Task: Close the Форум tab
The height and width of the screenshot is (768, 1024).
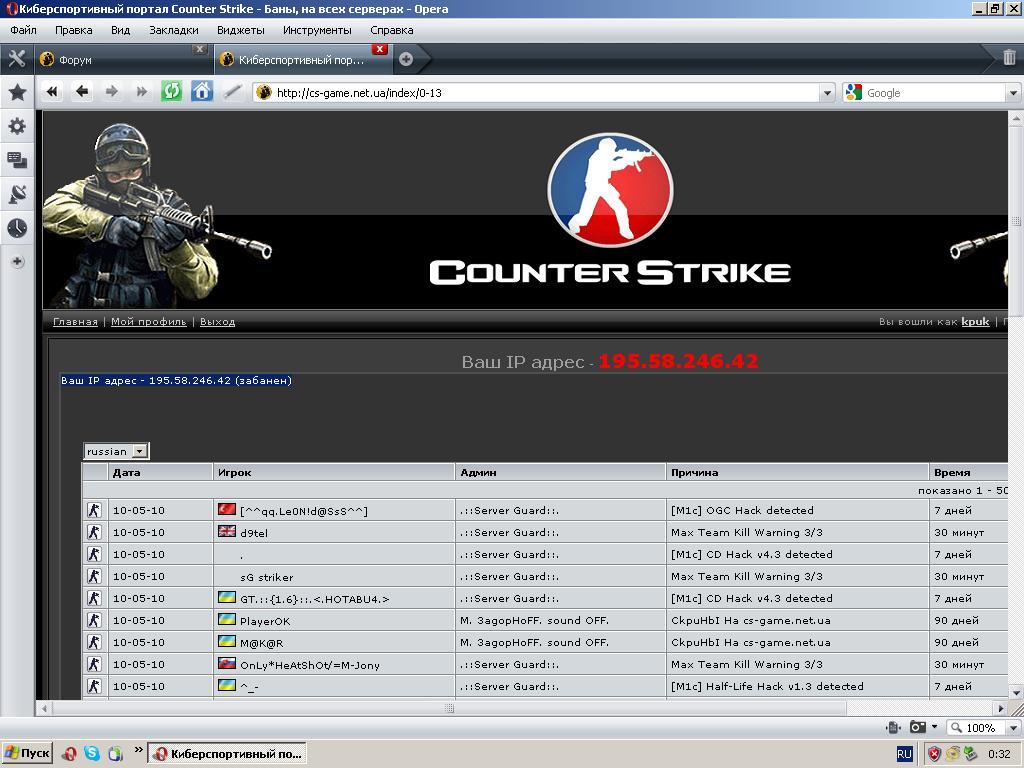Action: point(200,49)
